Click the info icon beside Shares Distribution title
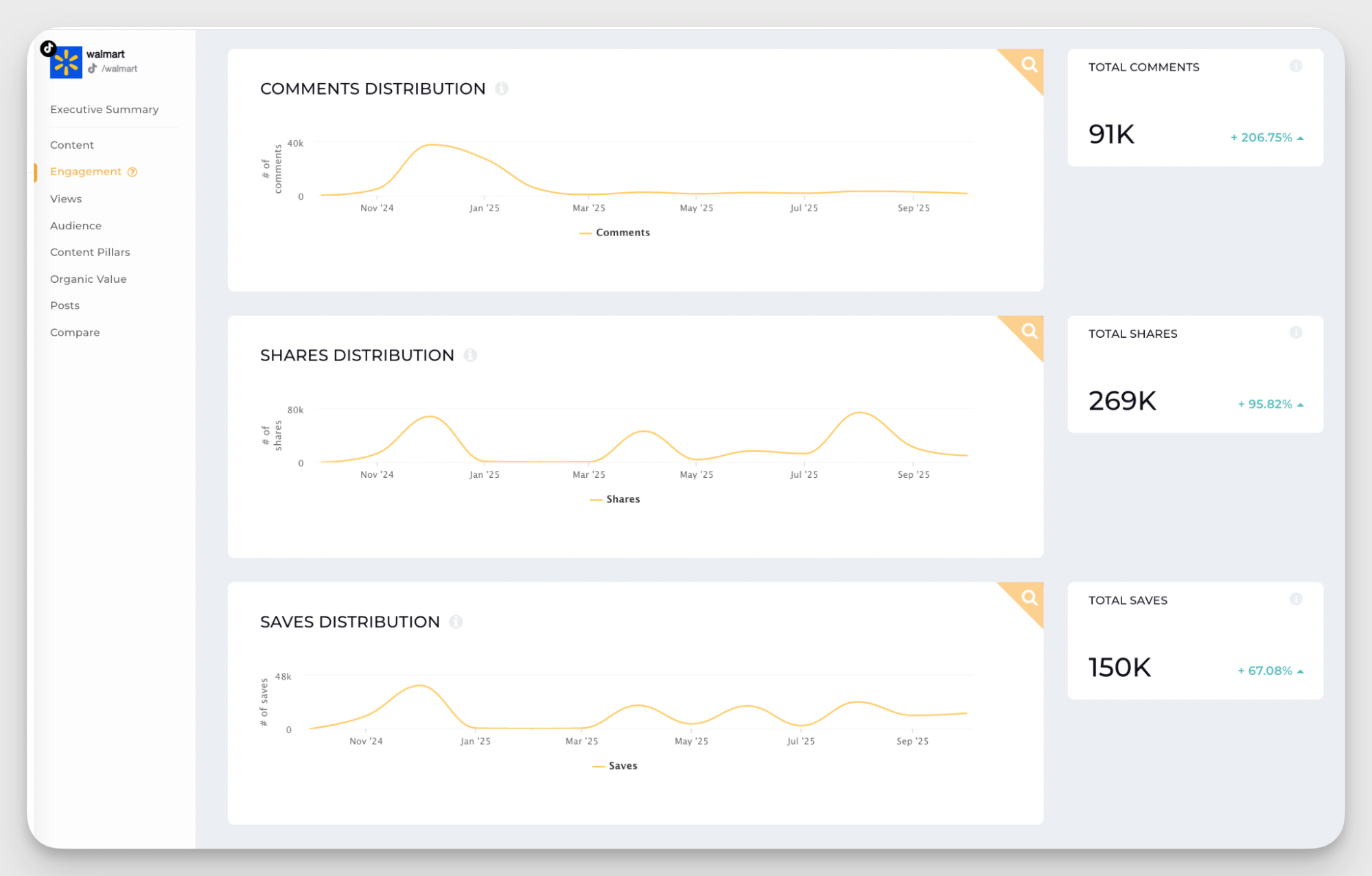The height and width of the screenshot is (876, 1372). coord(470,355)
